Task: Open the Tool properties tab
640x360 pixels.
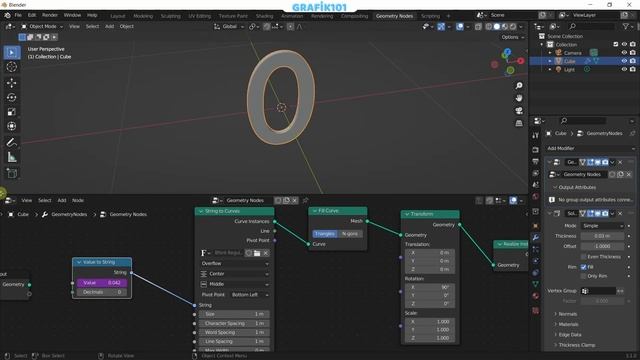Action: click(x=536, y=135)
